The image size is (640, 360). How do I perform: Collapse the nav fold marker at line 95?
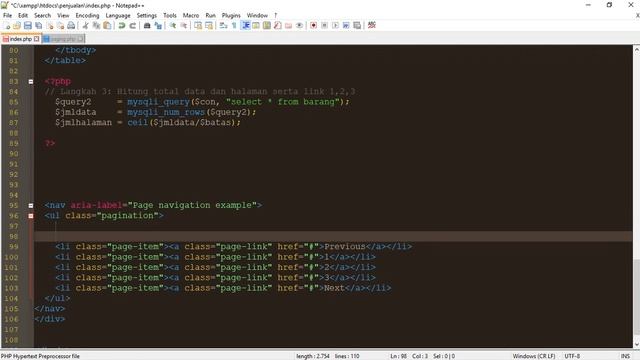[x=31, y=205]
